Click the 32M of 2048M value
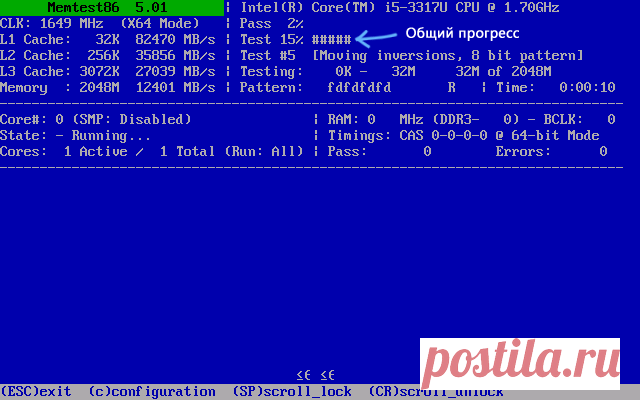Image resolution: width=640 pixels, height=400 pixels. coord(503,71)
